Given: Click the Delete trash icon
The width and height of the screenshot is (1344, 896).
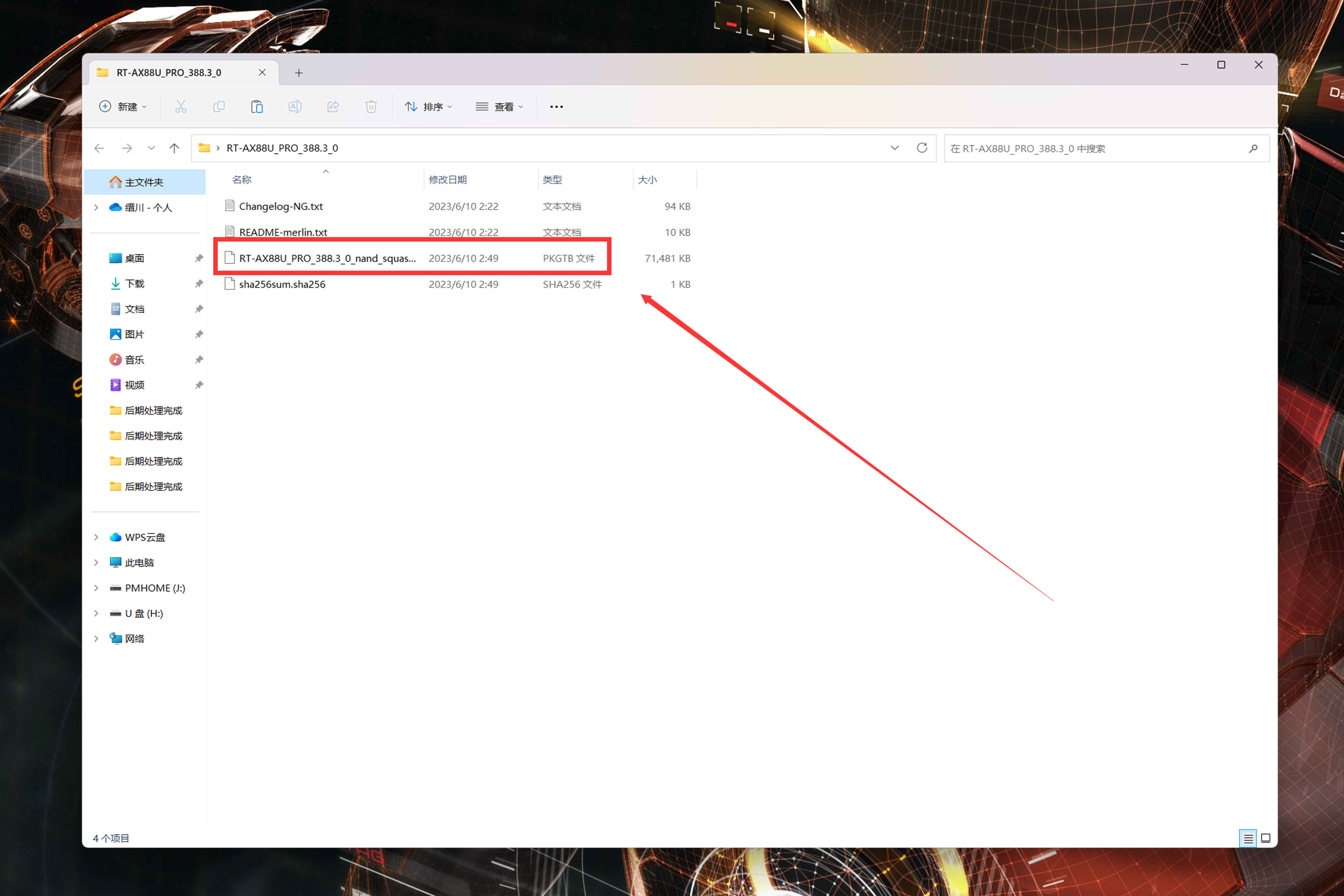Looking at the screenshot, I should click(x=371, y=107).
